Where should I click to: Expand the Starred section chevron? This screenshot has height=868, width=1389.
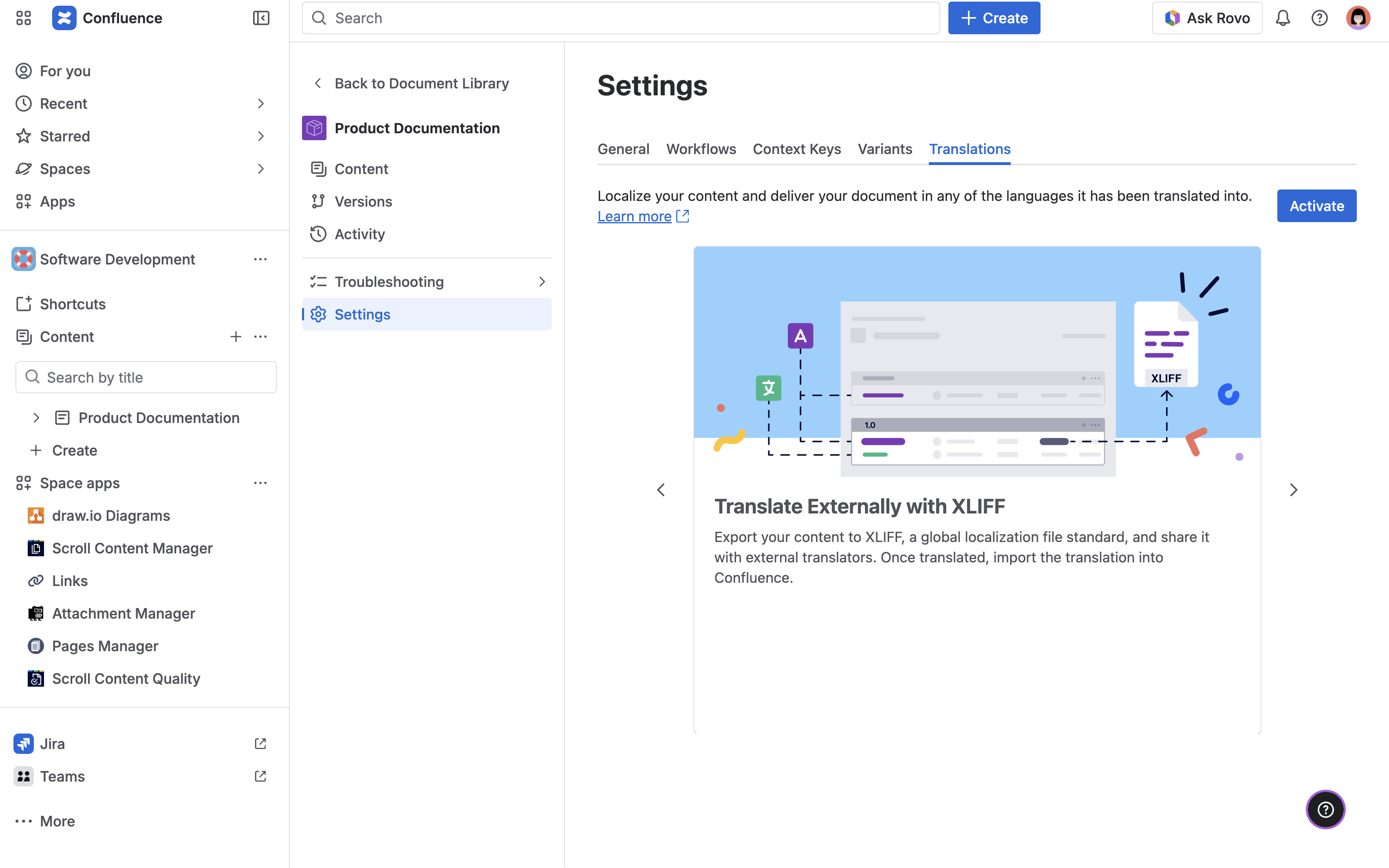[260, 137]
